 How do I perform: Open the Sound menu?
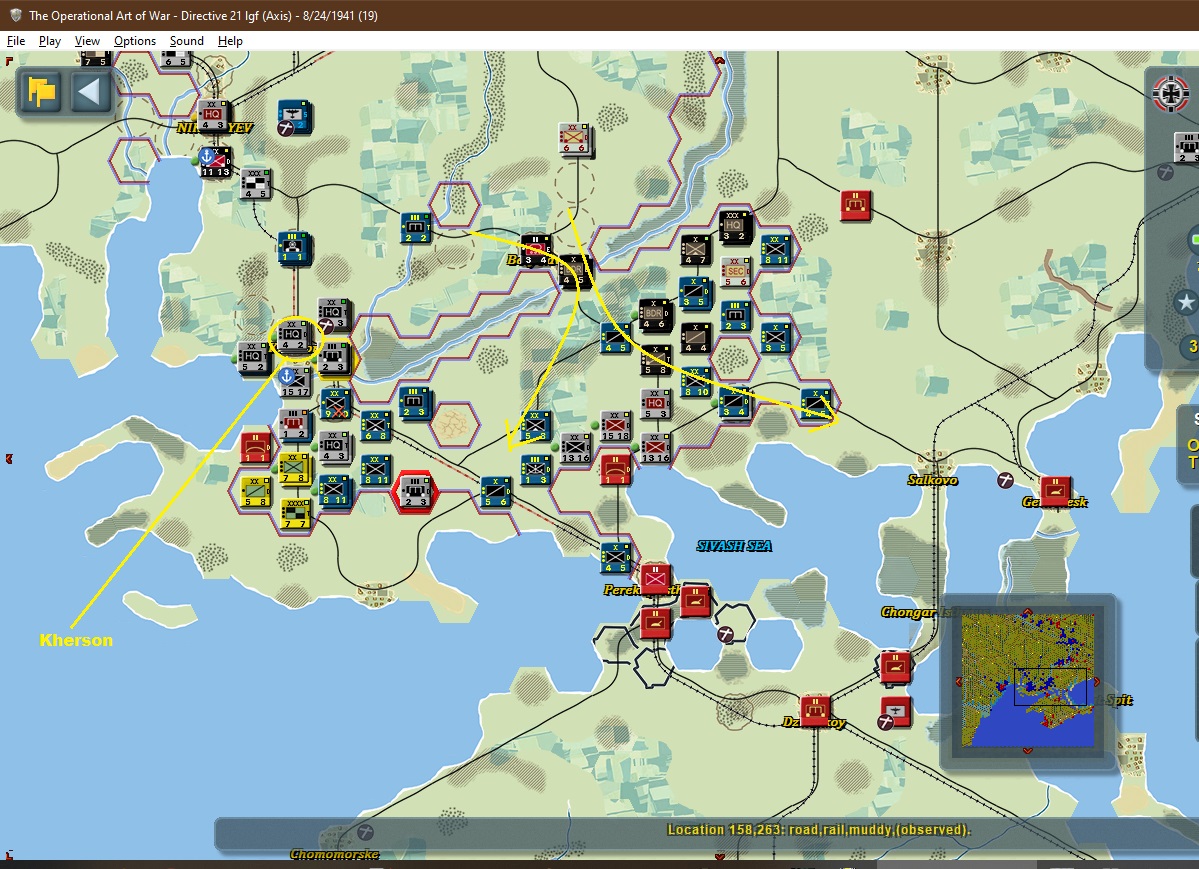187,41
